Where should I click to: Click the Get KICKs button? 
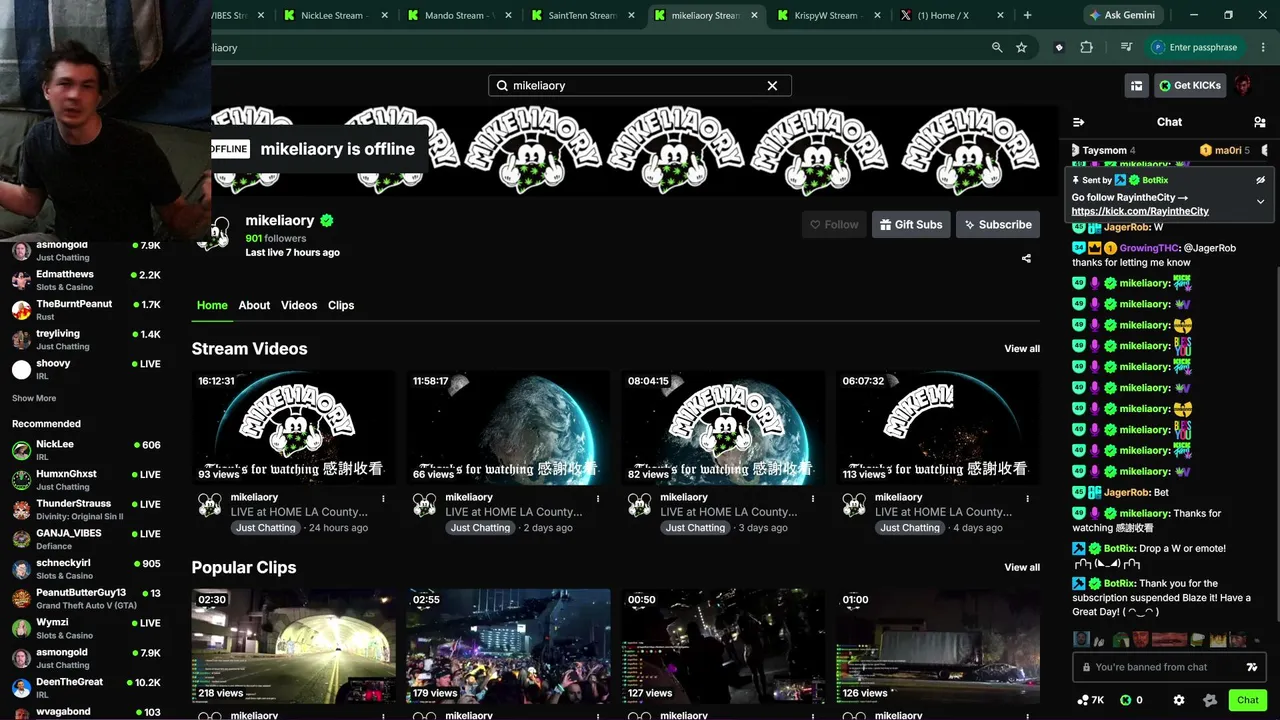(x=1190, y=86)
